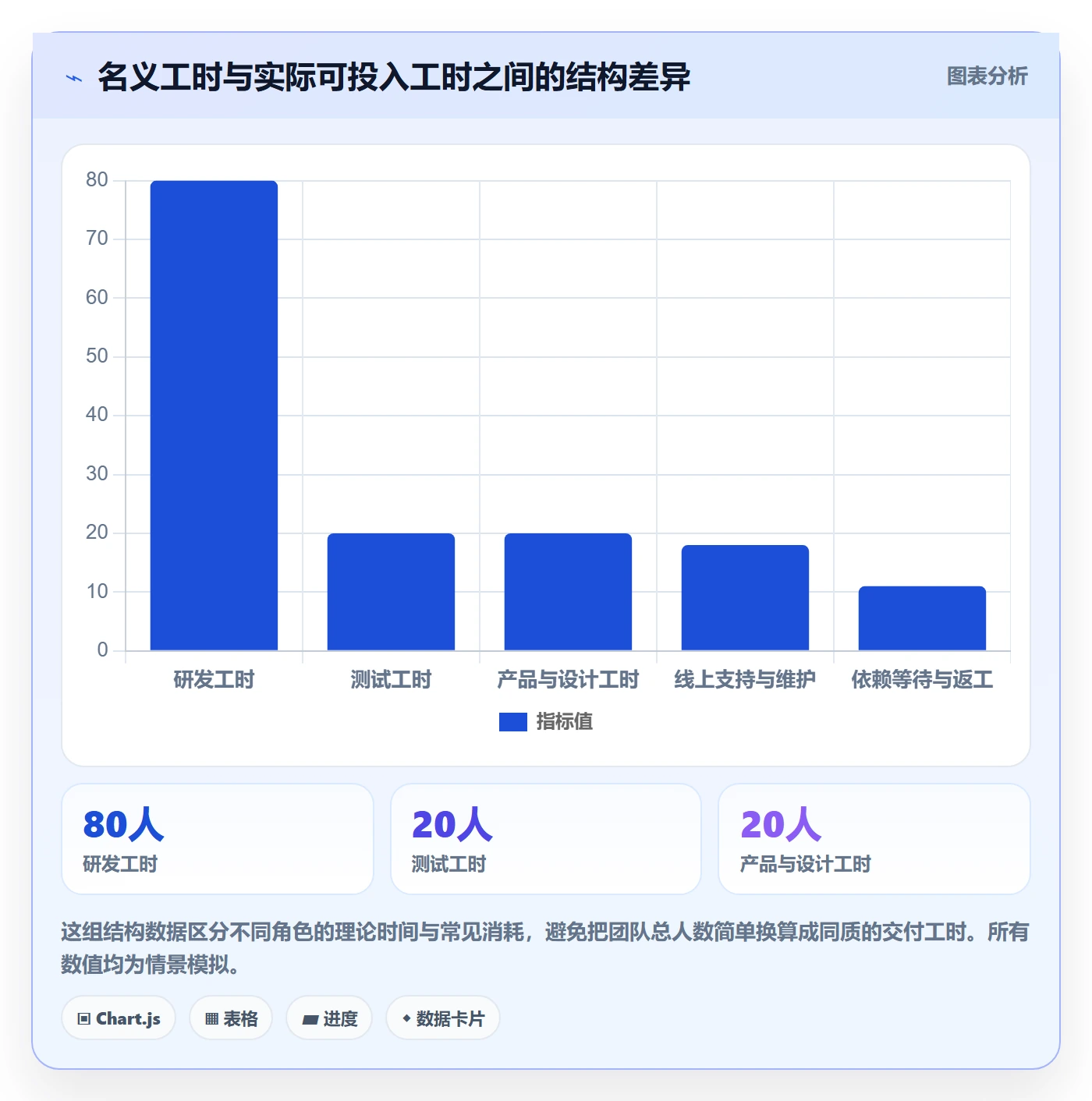Click the y-axis value 30
This screenshot has width=1092, height=1101.
(x=97, y=474)
